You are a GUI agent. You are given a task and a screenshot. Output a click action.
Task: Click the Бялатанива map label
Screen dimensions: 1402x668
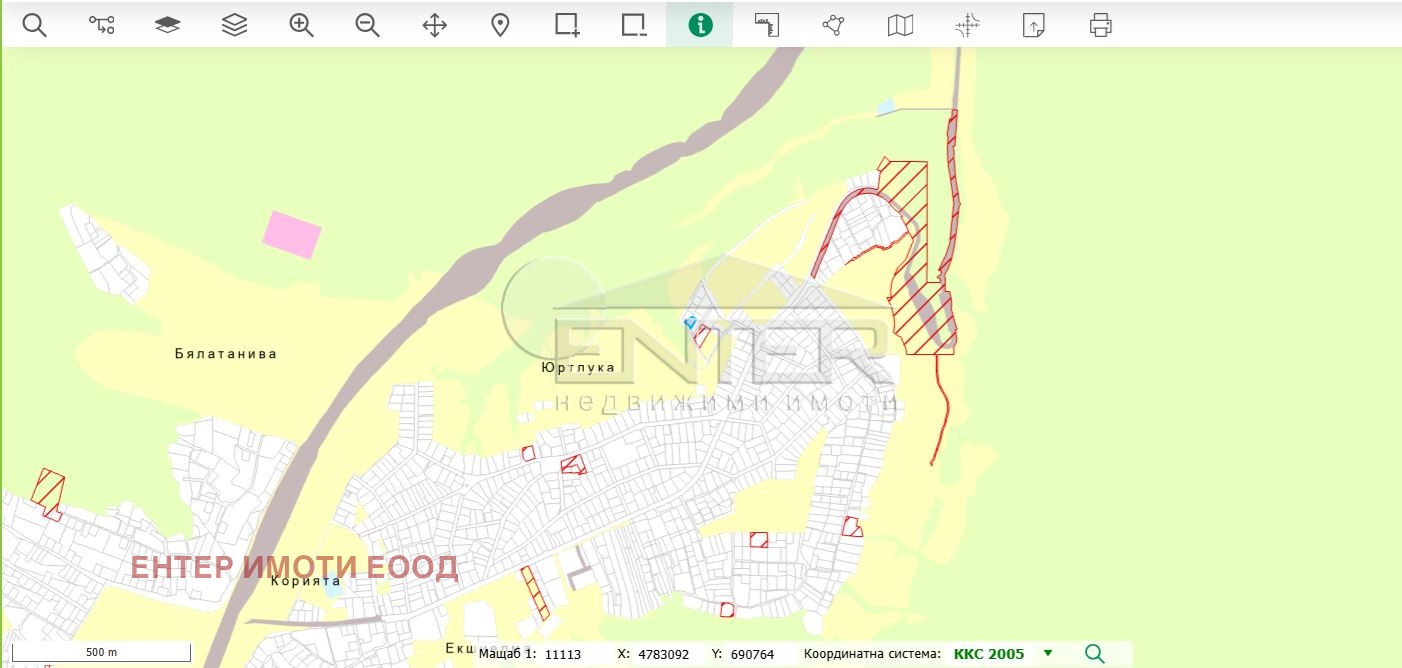pos(225,354)
